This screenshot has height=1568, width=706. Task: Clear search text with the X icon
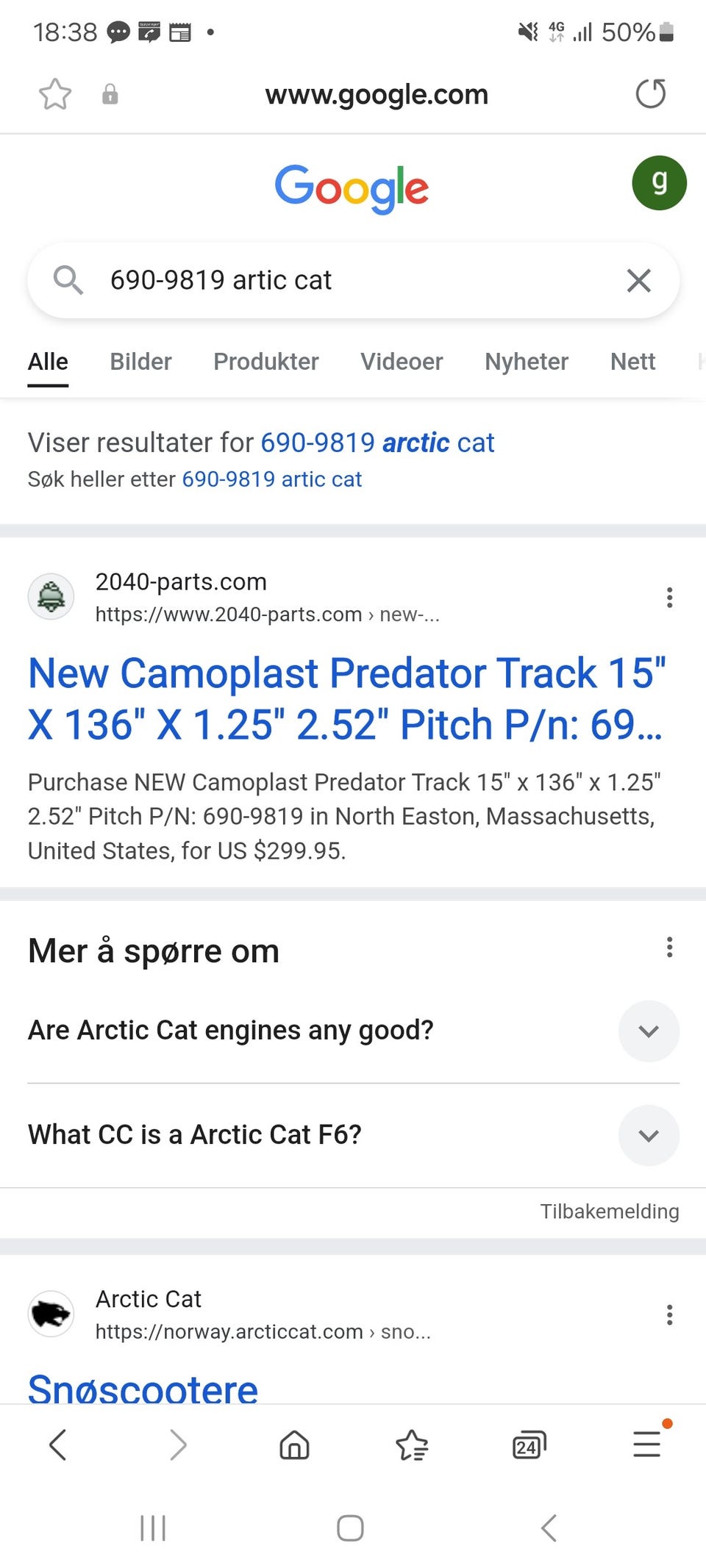[638, 280]
